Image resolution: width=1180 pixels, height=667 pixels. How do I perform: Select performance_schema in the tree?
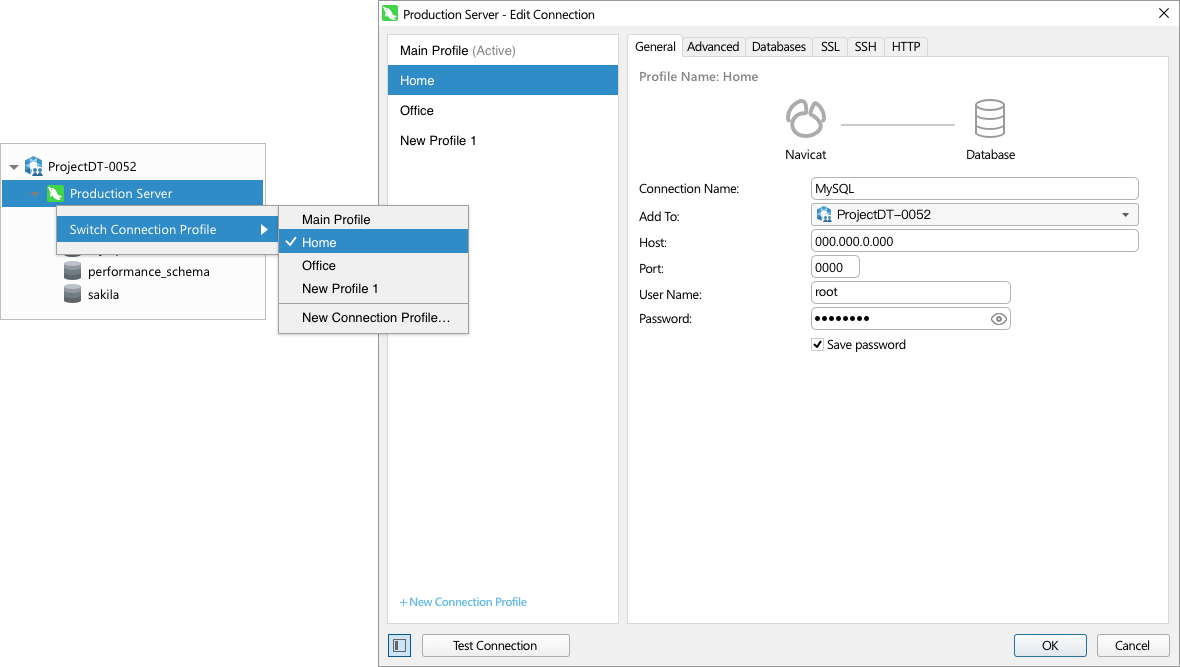click(x=148, y=272)
